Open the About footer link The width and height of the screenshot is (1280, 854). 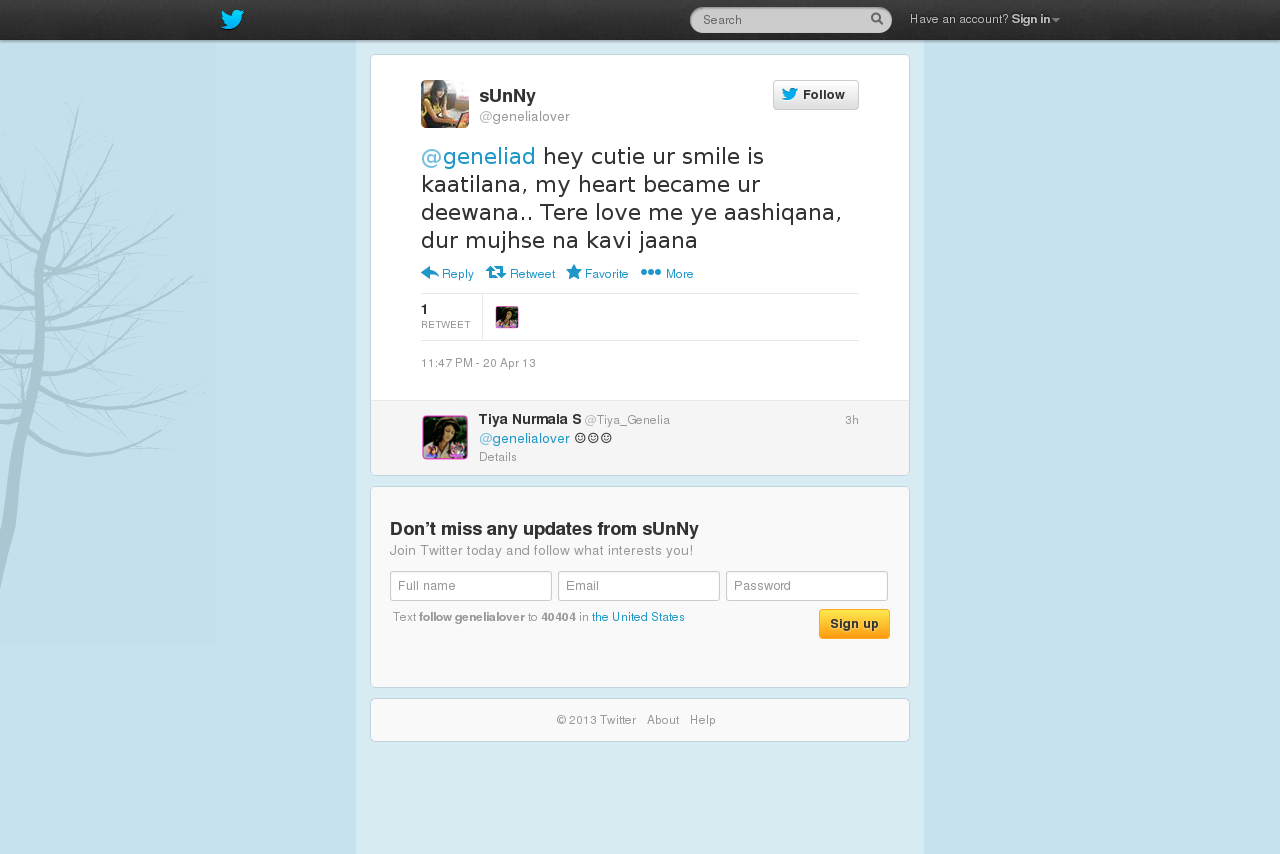663,720
